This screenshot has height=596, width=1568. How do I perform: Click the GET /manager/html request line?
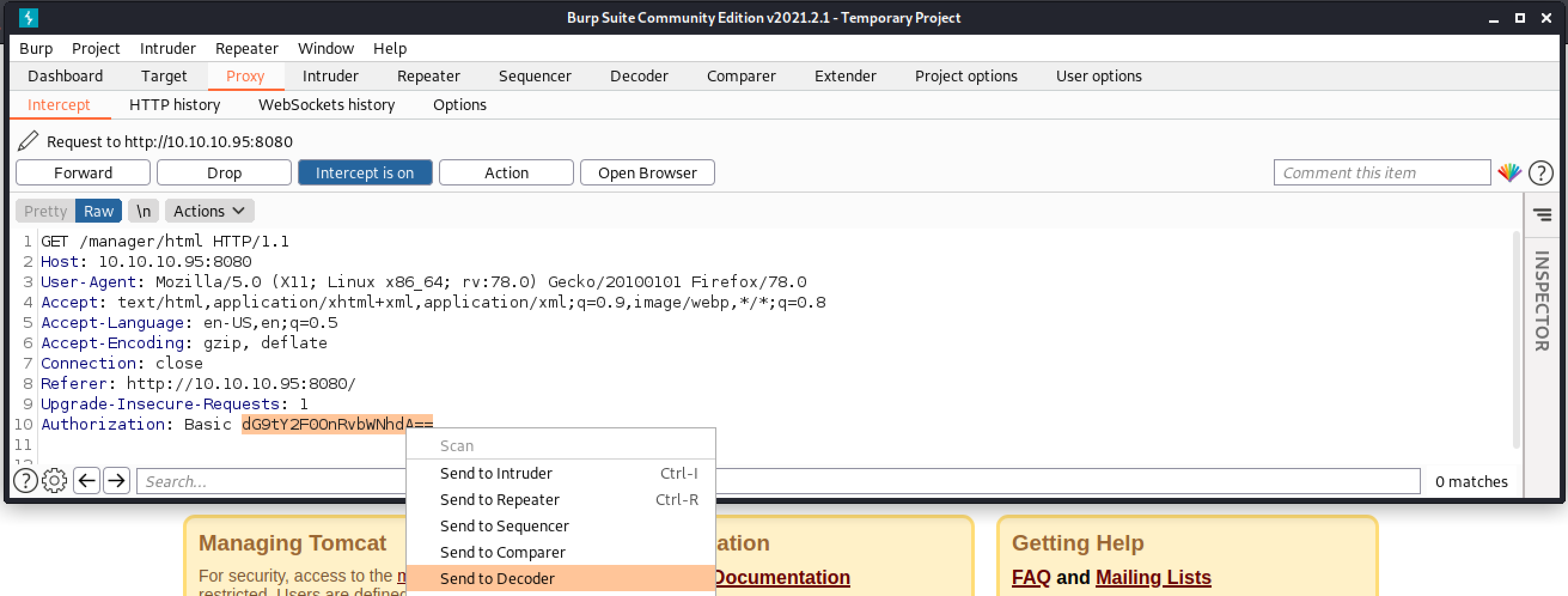(x=165, y=241)
